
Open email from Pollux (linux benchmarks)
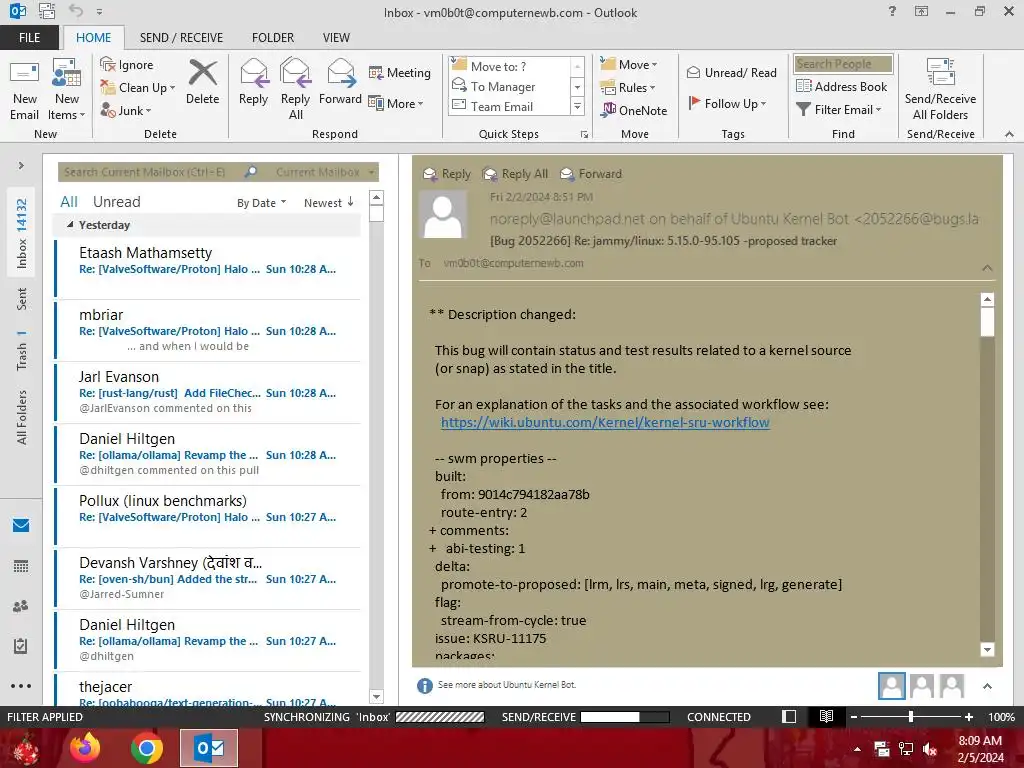tap(208, 516)
